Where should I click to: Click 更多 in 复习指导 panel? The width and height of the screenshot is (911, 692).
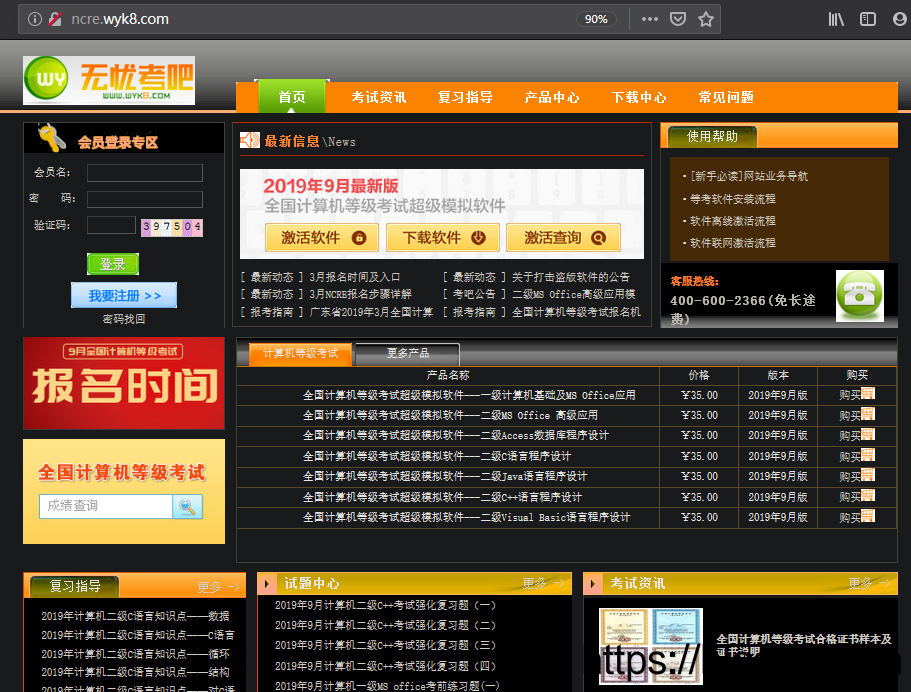pyautogui.click(x=218, y=587)
